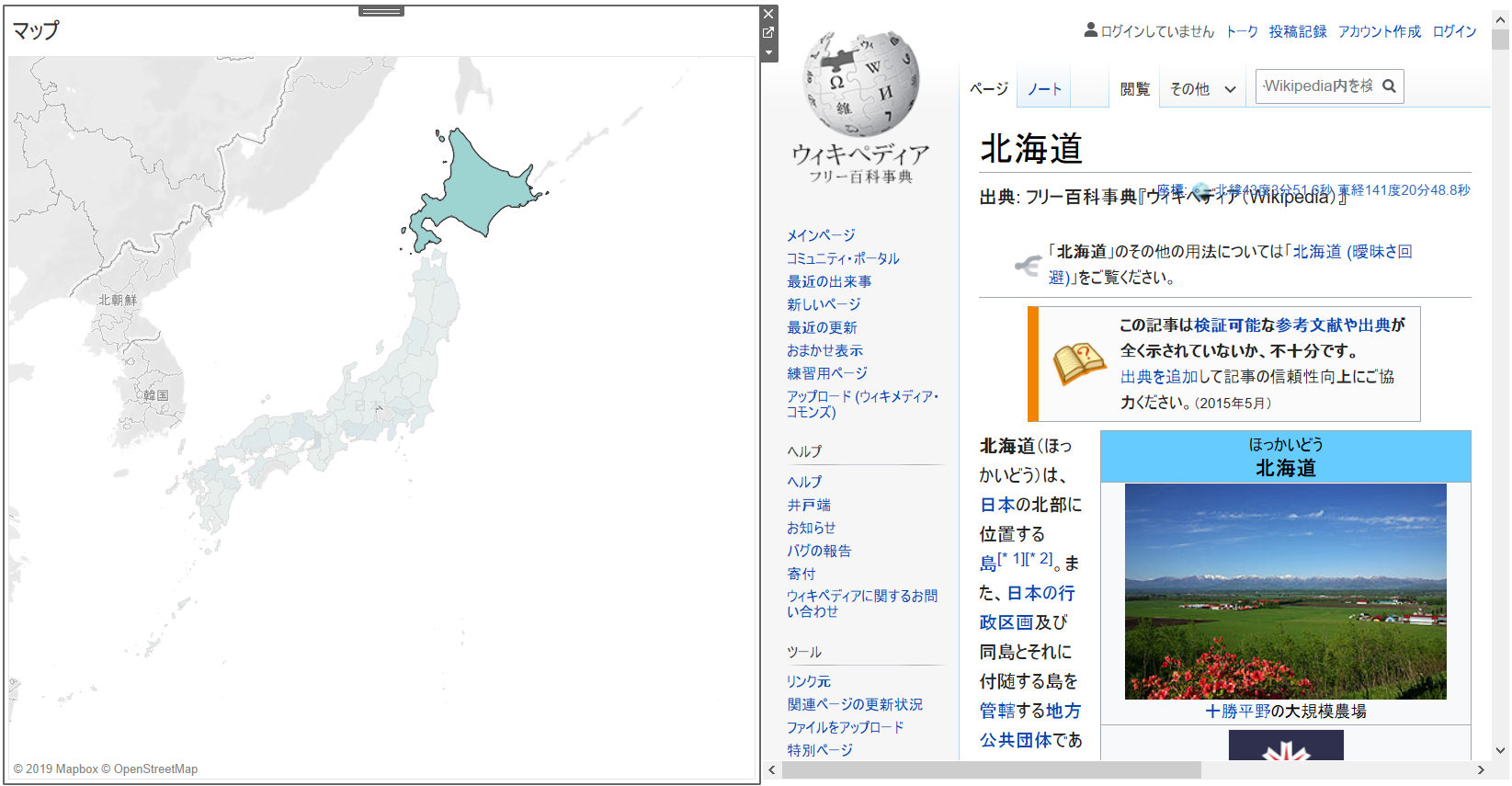The width and height of the screenshot is (1512, 786).
Task: Click the vertical scrollbar up arrow
Action: 1500,20
